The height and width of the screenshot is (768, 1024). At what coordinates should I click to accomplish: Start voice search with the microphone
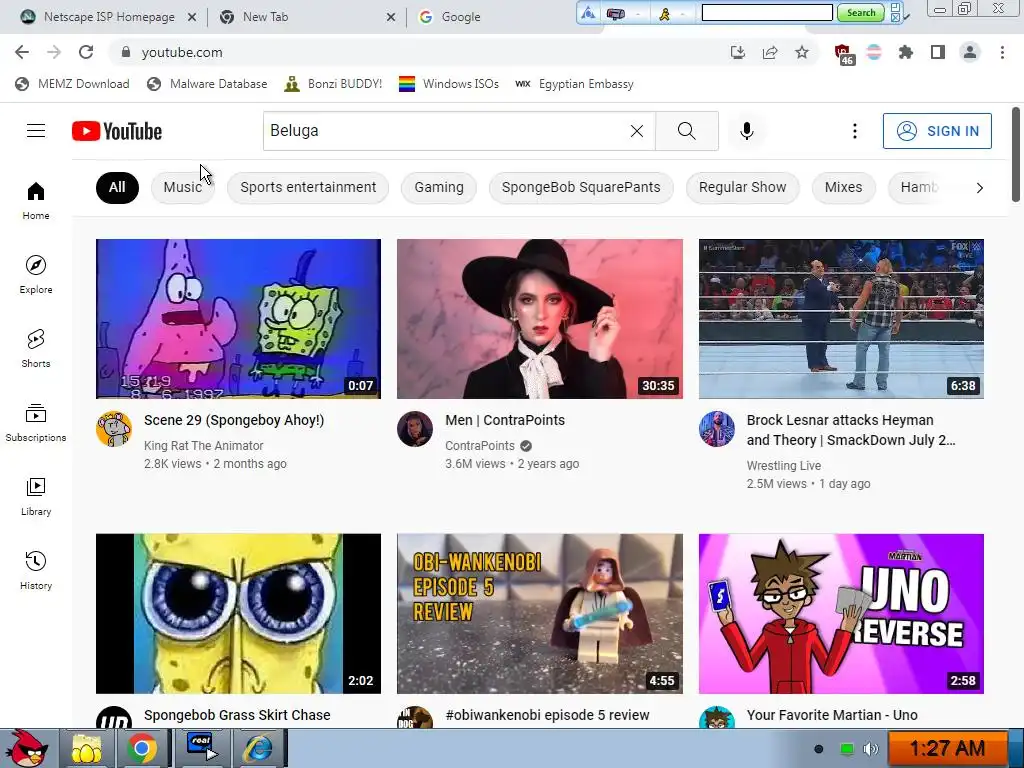746,131
